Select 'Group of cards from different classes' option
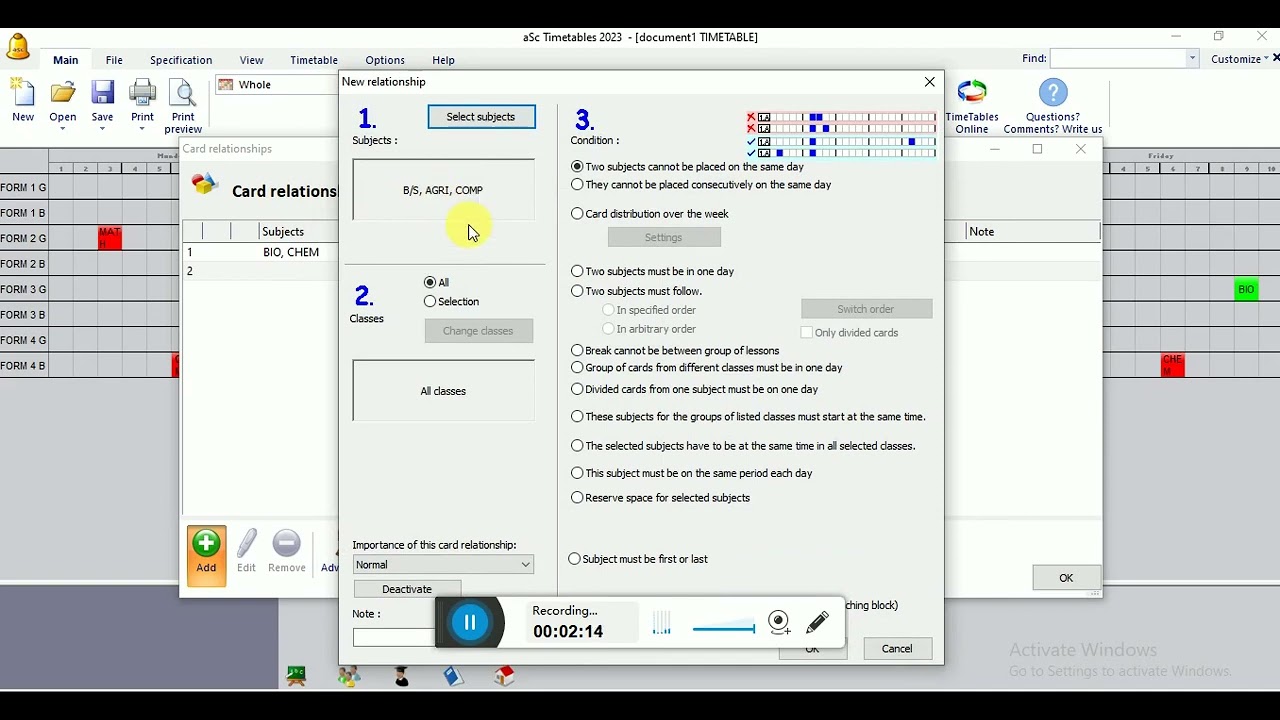1280x720 pixels. 577,368
